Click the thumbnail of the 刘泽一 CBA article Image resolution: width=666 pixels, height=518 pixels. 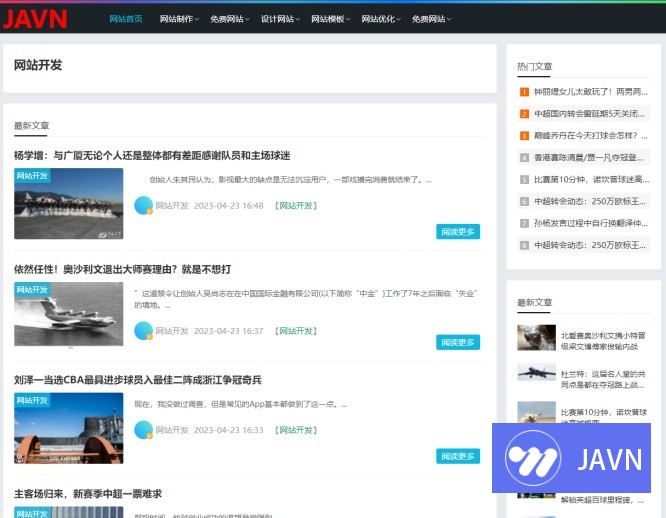68,428
